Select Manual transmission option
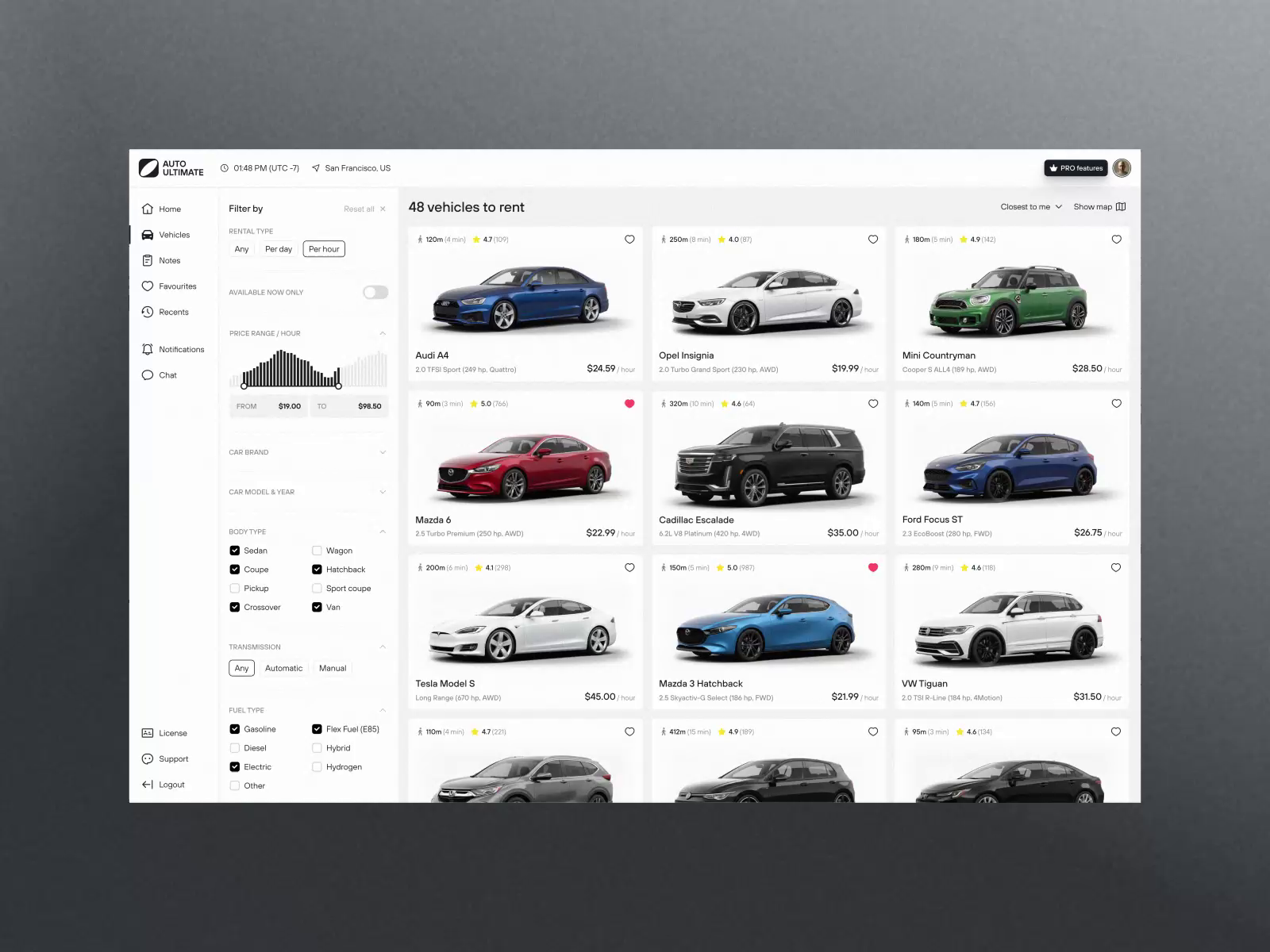The height and width of the screenshot is (952, 1270). click(x=332, y=668)
